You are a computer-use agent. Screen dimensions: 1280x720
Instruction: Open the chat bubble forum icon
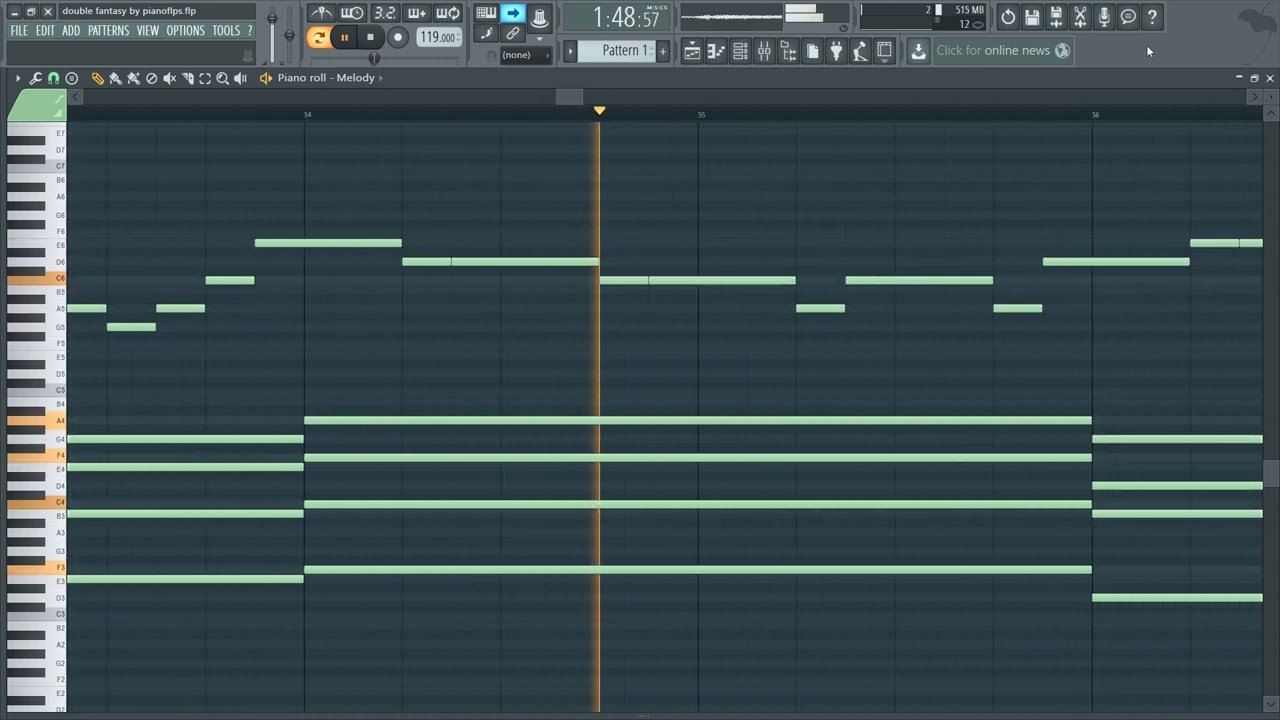(x=1128, y=16)
